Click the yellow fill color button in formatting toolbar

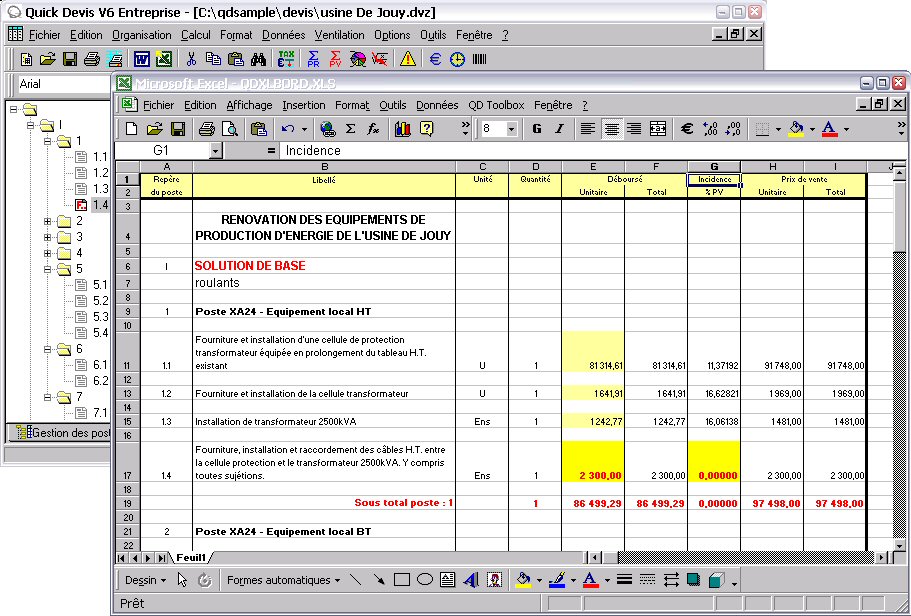(x=796, y=129)
